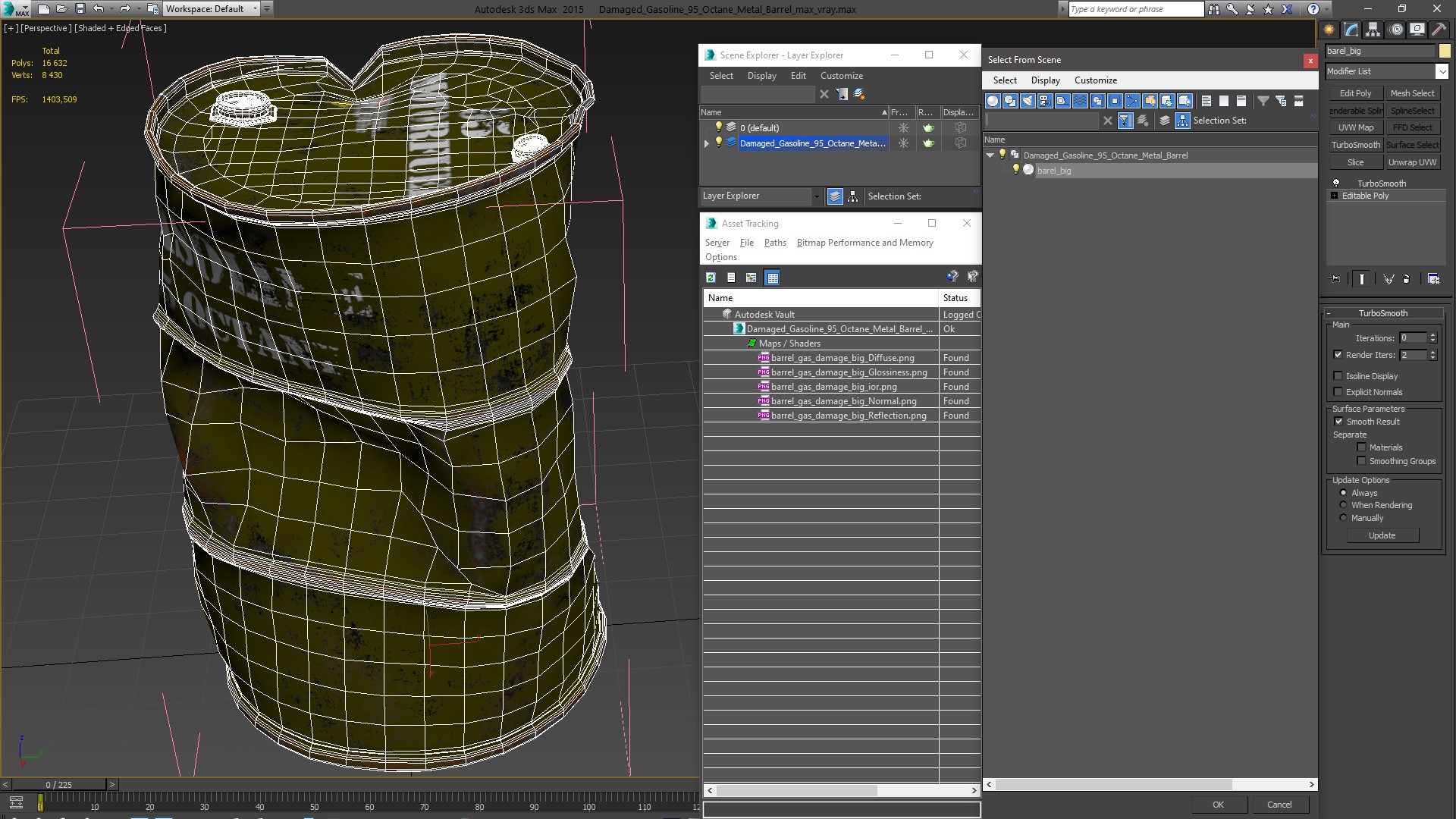Screen dimensions: 1456x819
Task: Open the Motion command panel tab
Action: click(x=1396, y=30)
